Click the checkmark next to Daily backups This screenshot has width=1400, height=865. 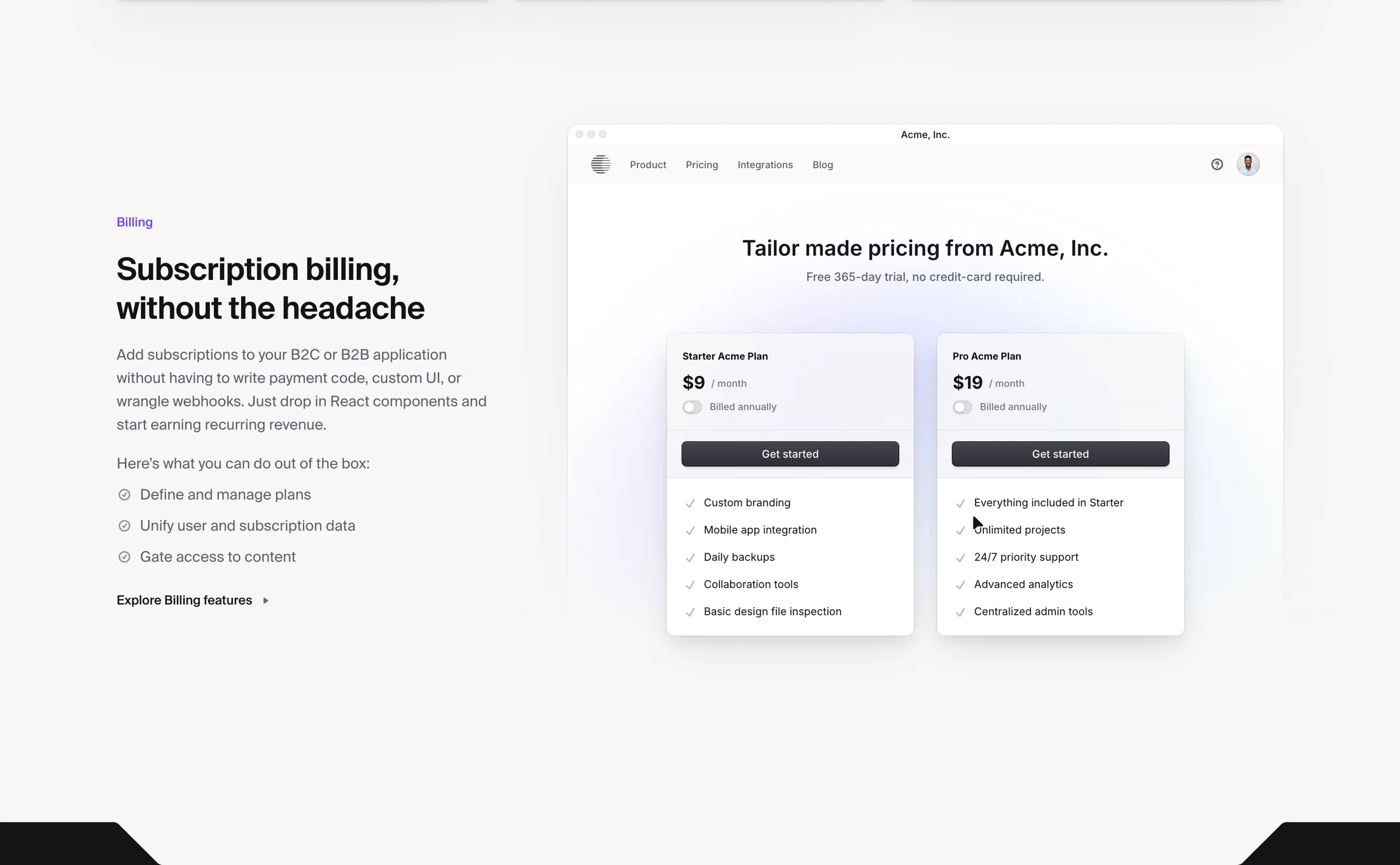tap(690, 558)
